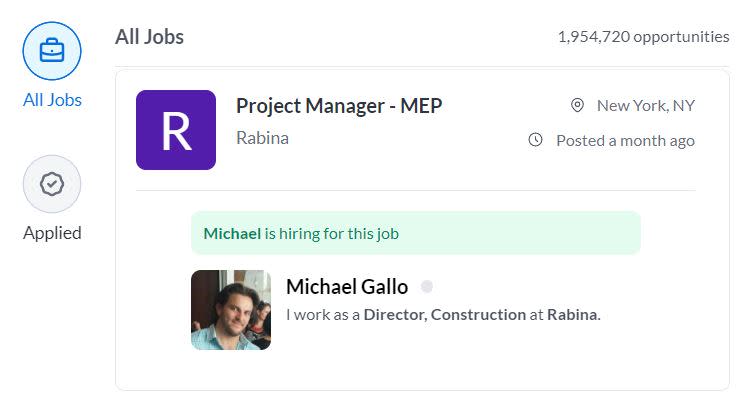Open Michael Gallo's profile photo
The width and height of the screenshot is (751, 406).
[x=231, y=310]
